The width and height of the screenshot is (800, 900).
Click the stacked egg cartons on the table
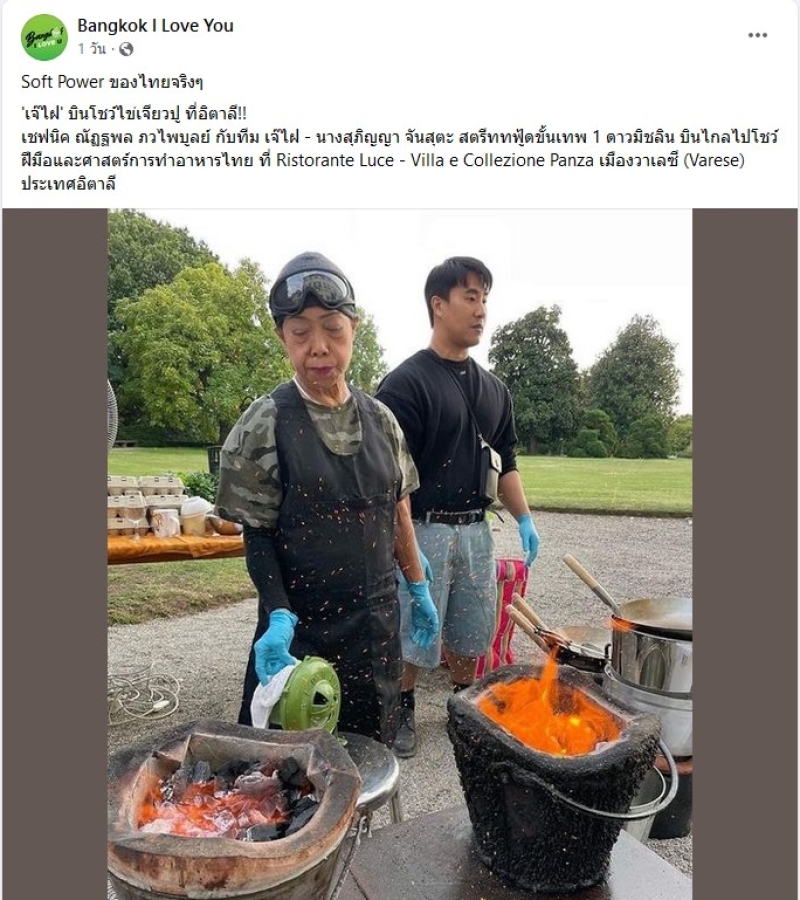[x=145, y=503]
